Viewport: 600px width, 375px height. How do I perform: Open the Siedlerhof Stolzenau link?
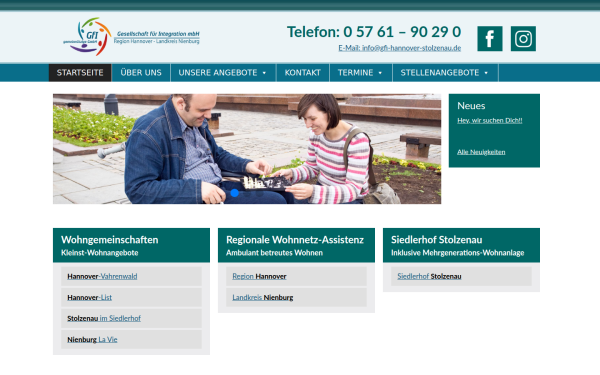tap(429, 276)
